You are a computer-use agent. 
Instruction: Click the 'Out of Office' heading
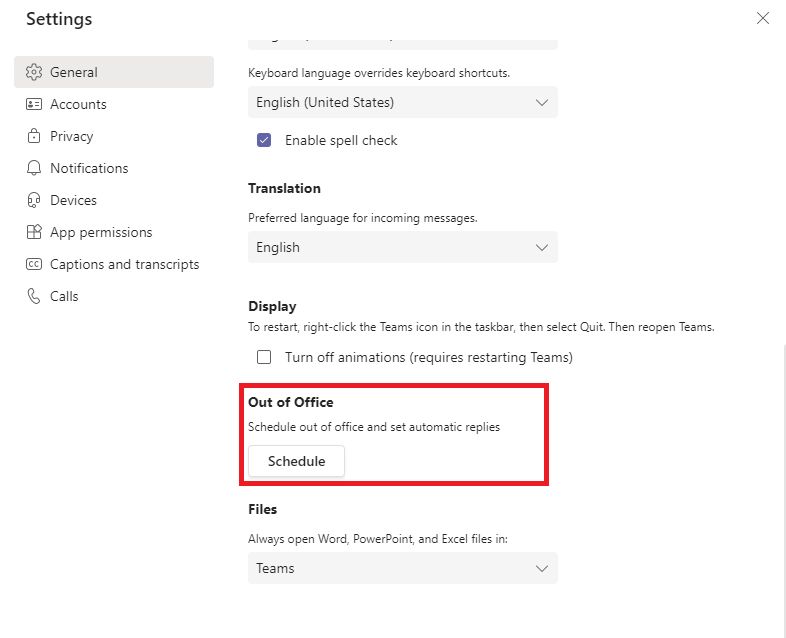click(x=291, y=402)
